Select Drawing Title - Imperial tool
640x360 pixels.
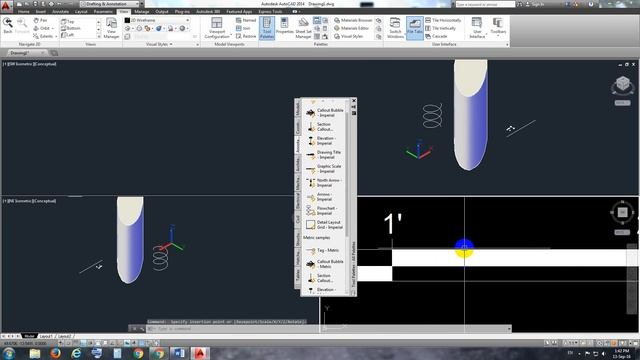[x=325, y=155]
